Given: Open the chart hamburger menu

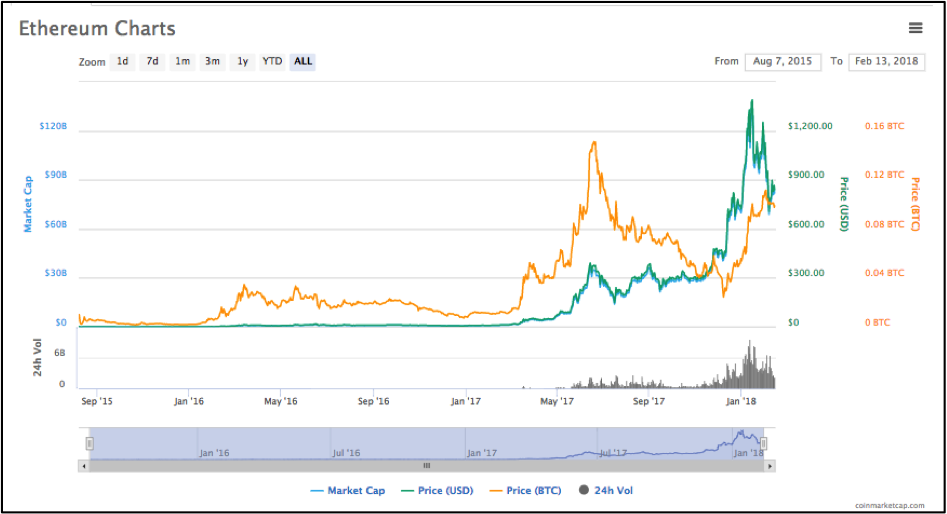Looking at the screenshot, I should (x=916, y=28).
